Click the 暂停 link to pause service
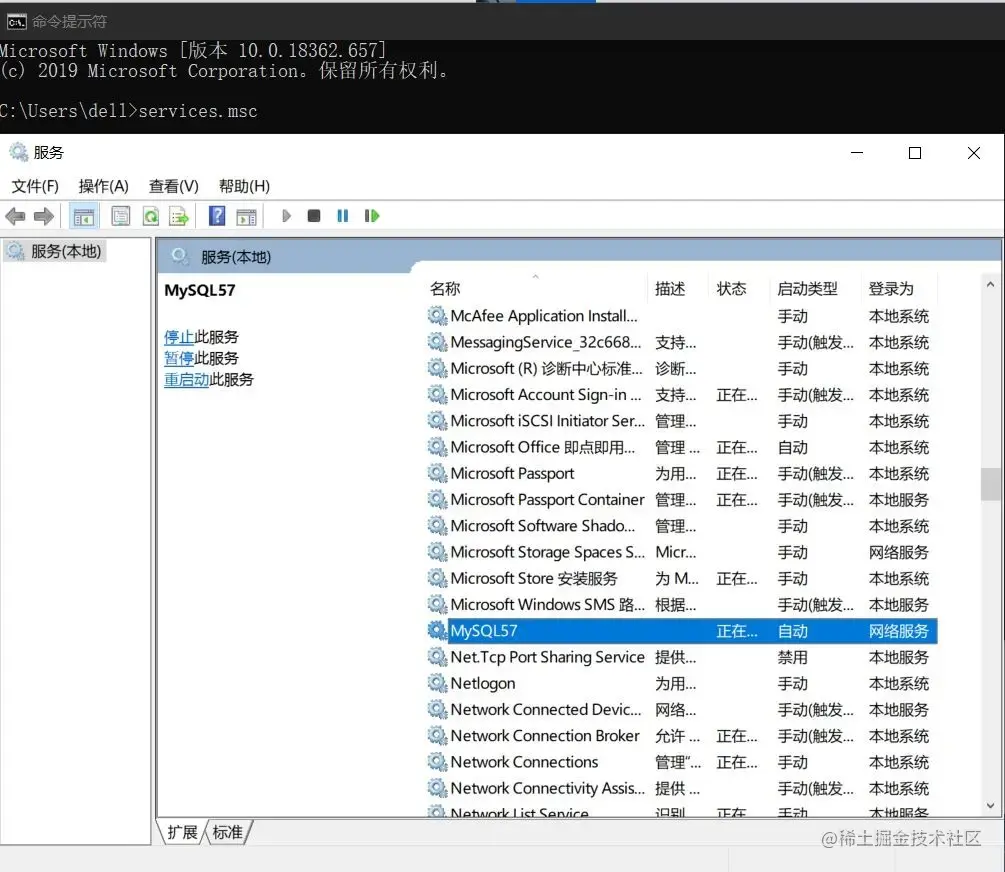 point(179,358)
